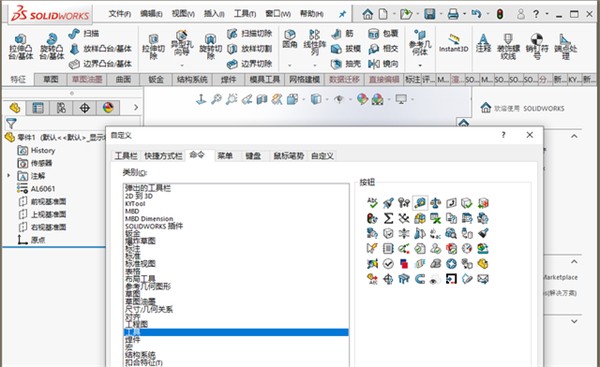
Task: Select the 包覆 wrap tool
Action: pyautogui.click(x=383, y=34)
